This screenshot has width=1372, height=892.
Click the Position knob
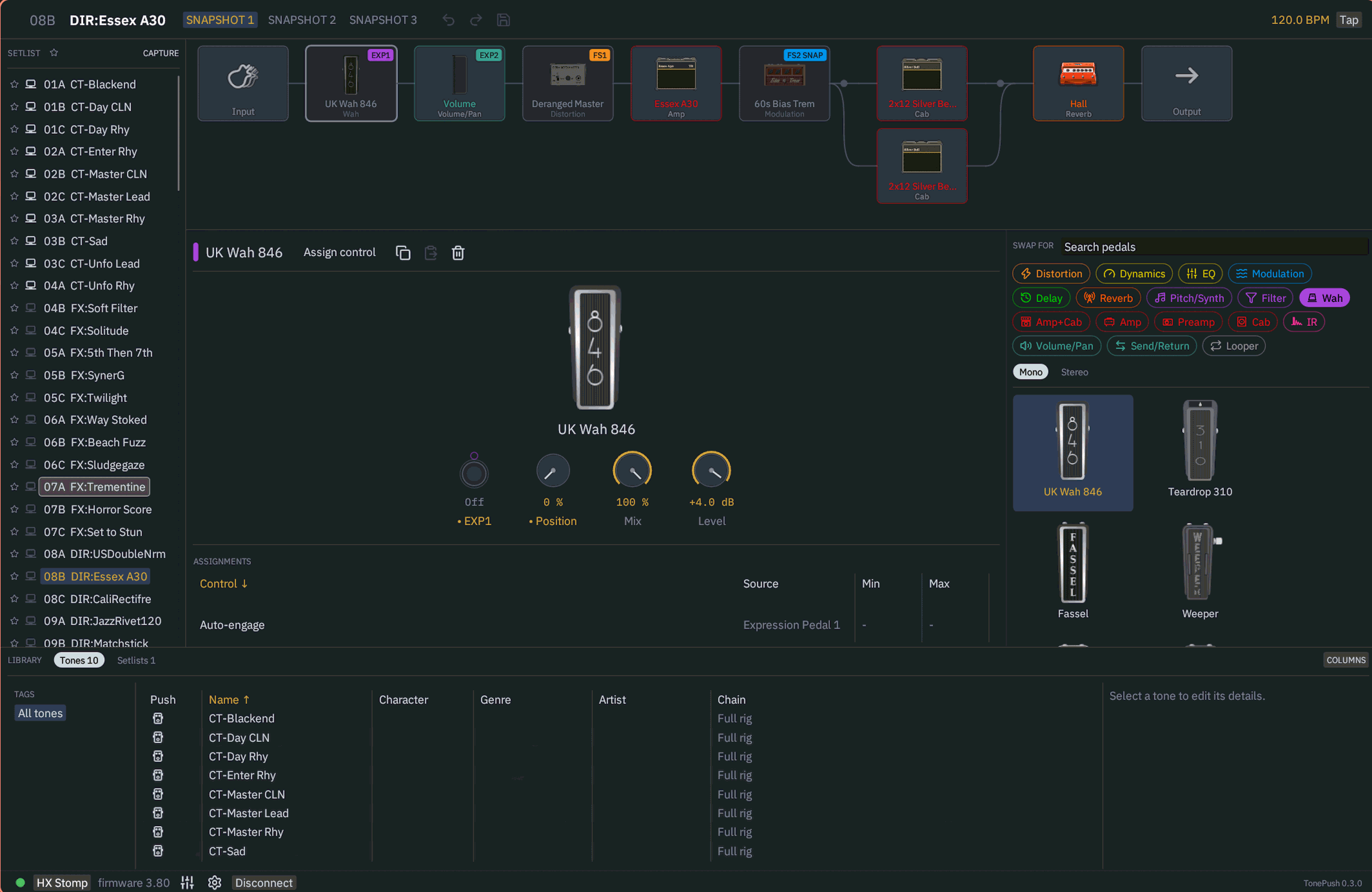point(552,471)
